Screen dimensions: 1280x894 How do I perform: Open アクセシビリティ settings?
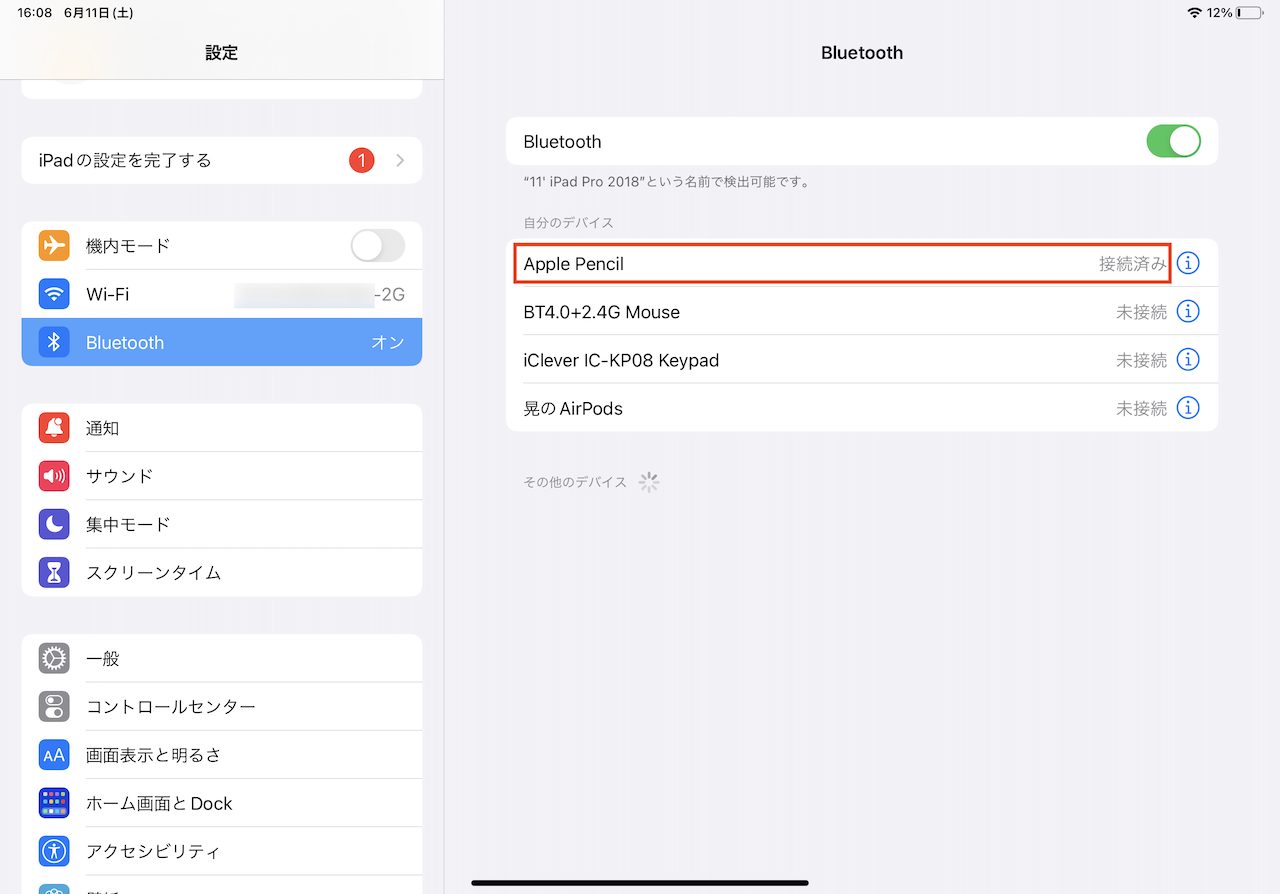pyautogui.click(x=222, y=851)
